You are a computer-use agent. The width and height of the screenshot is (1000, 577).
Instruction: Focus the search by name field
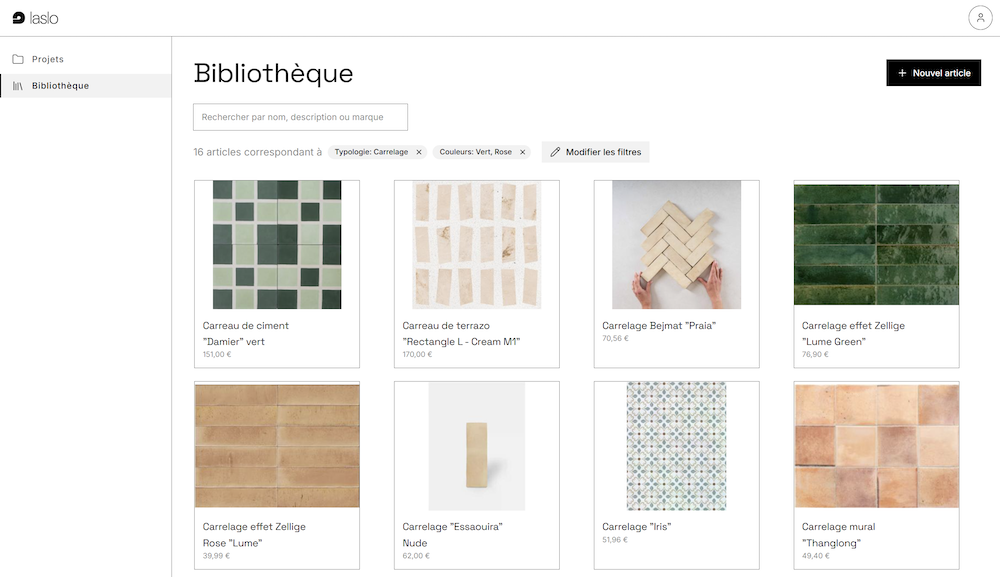(300, 117)
